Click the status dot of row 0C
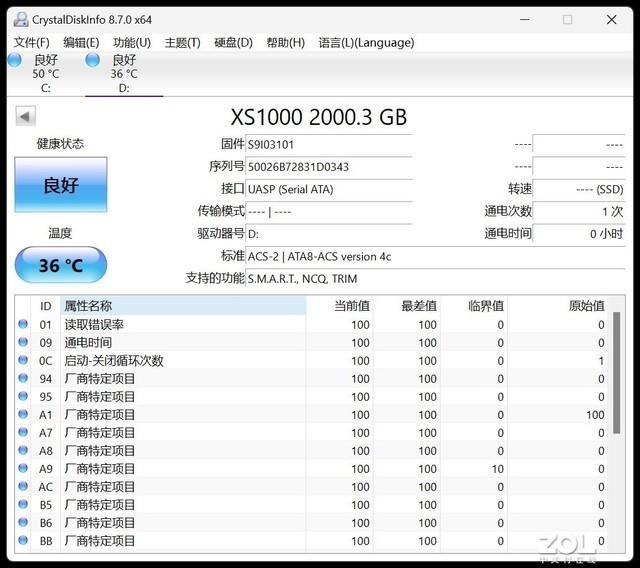 point(23,360)
